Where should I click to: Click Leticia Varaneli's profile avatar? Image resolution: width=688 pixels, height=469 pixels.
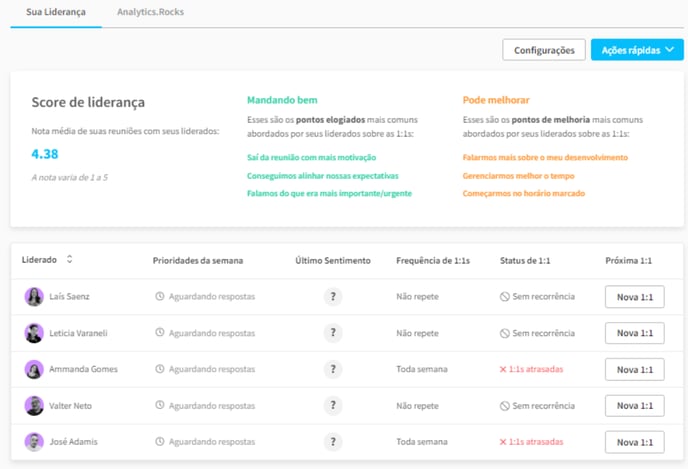[34, 333]
